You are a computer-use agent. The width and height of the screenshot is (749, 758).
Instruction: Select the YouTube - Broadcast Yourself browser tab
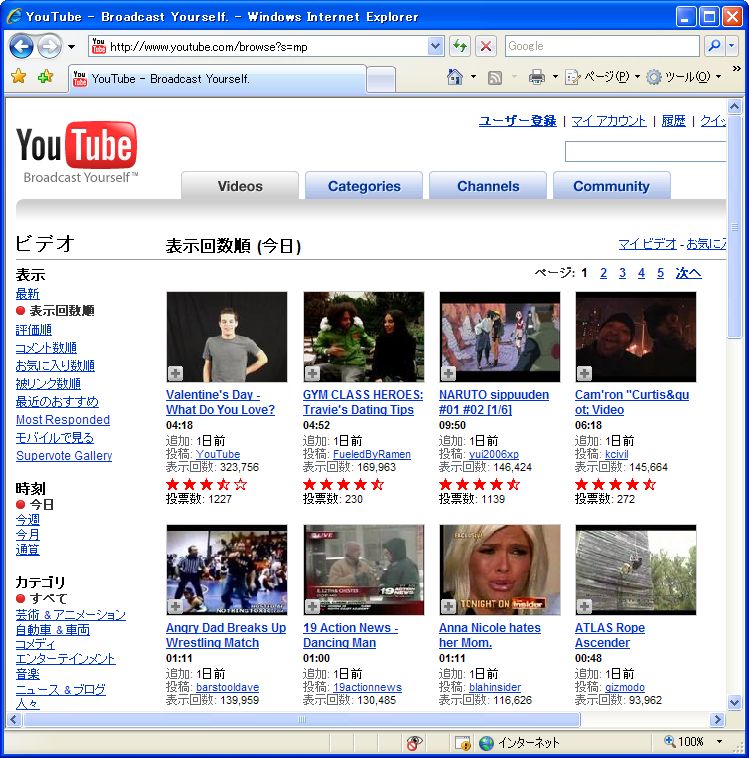(217, 78)
